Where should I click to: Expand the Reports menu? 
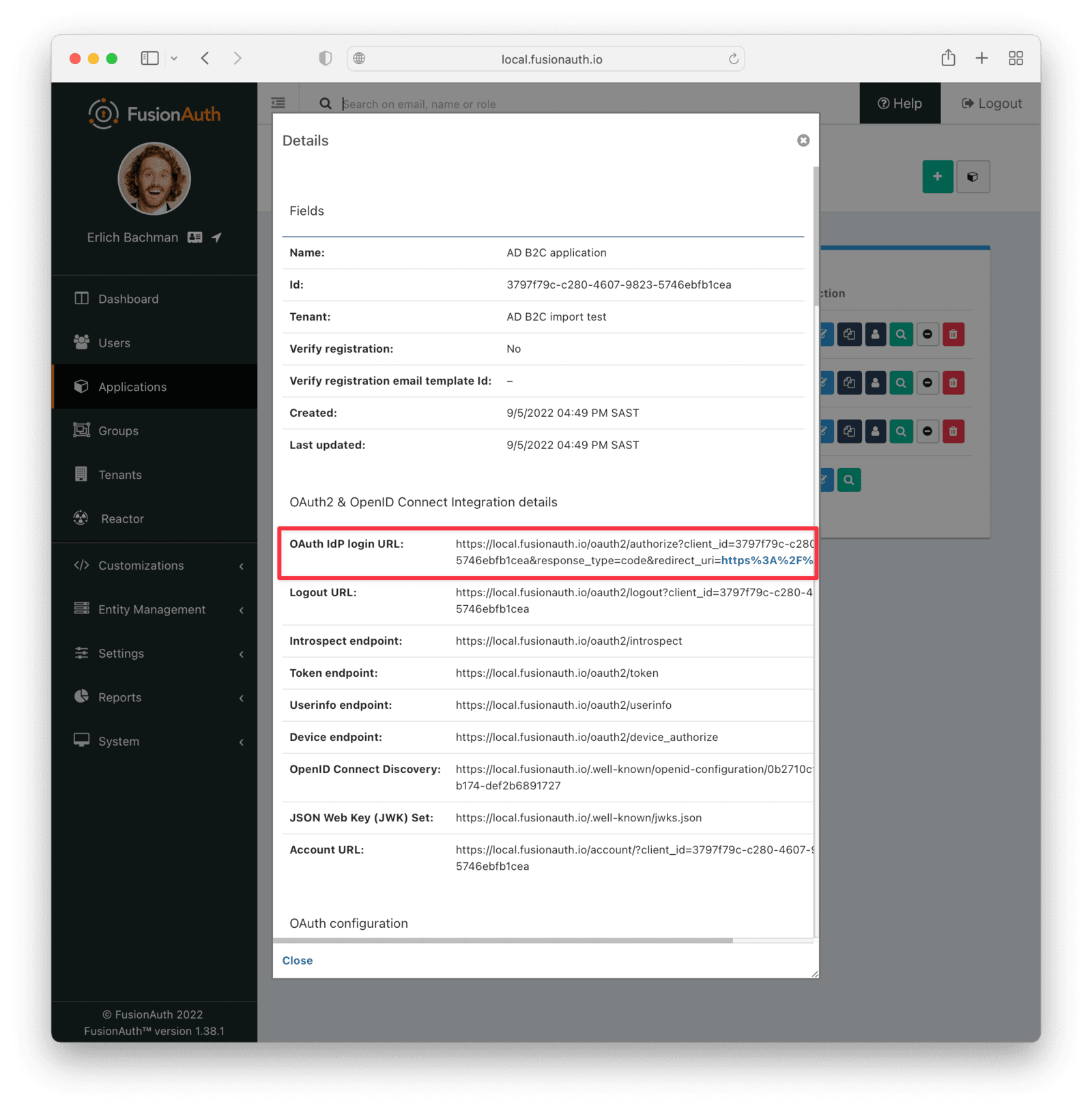pyautogui.click(x=154, y=697)
